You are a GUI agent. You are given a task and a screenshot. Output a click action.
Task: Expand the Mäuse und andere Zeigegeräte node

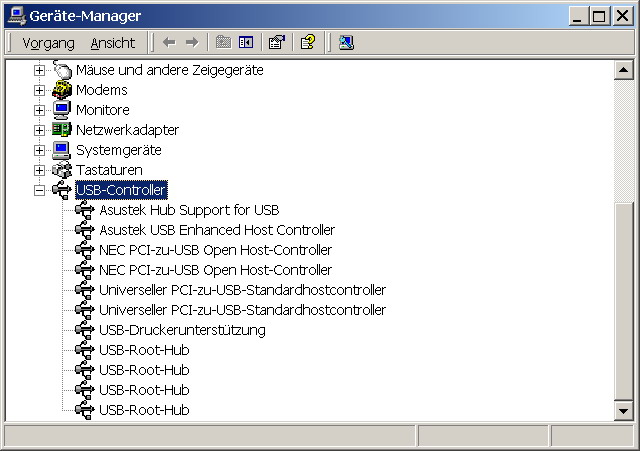tap(39, 70)
